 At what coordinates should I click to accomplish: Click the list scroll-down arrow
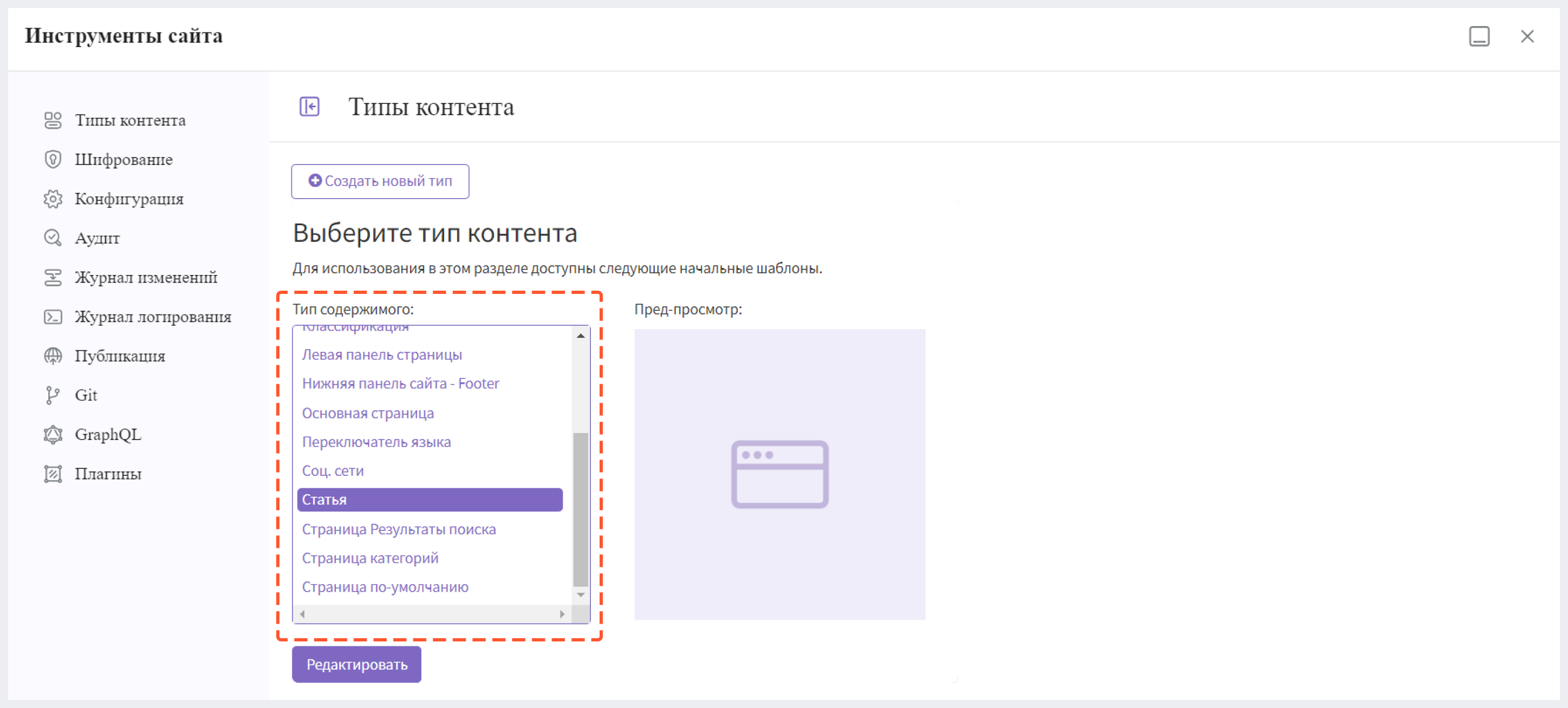581,595
